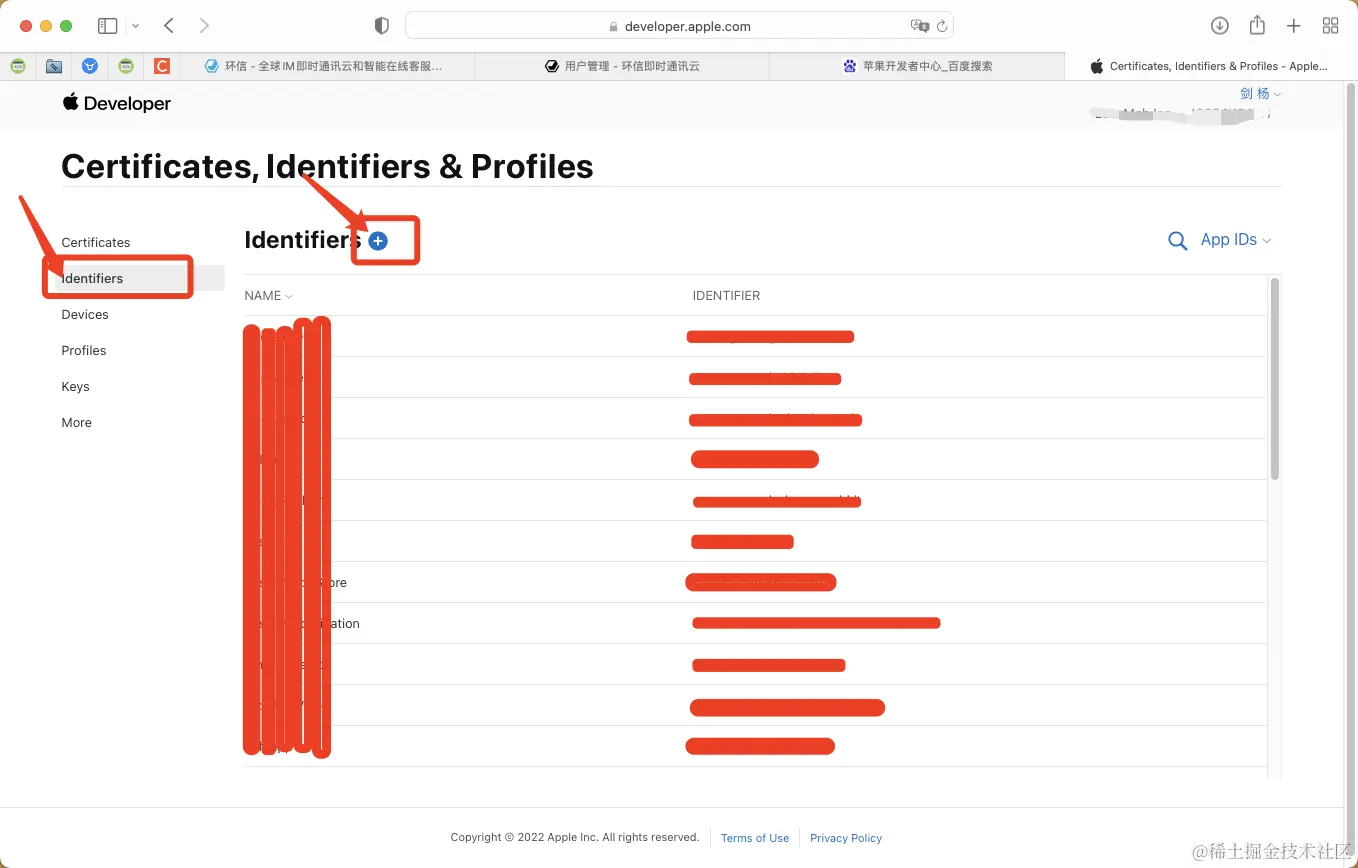This screenshot has height=868, width=1358.
Task: Open the blue bull-head pinned tab
Action: point(90,66)
